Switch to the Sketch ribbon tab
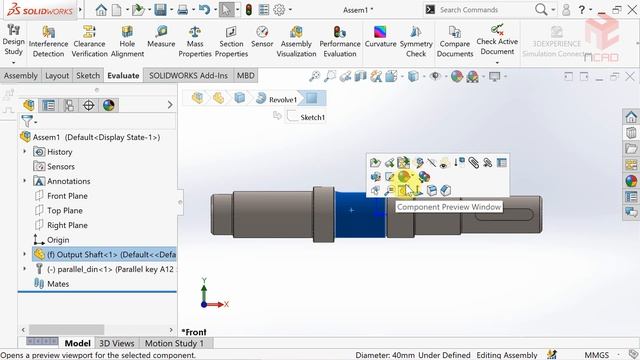The image size is (640, 360). [88, 76]
